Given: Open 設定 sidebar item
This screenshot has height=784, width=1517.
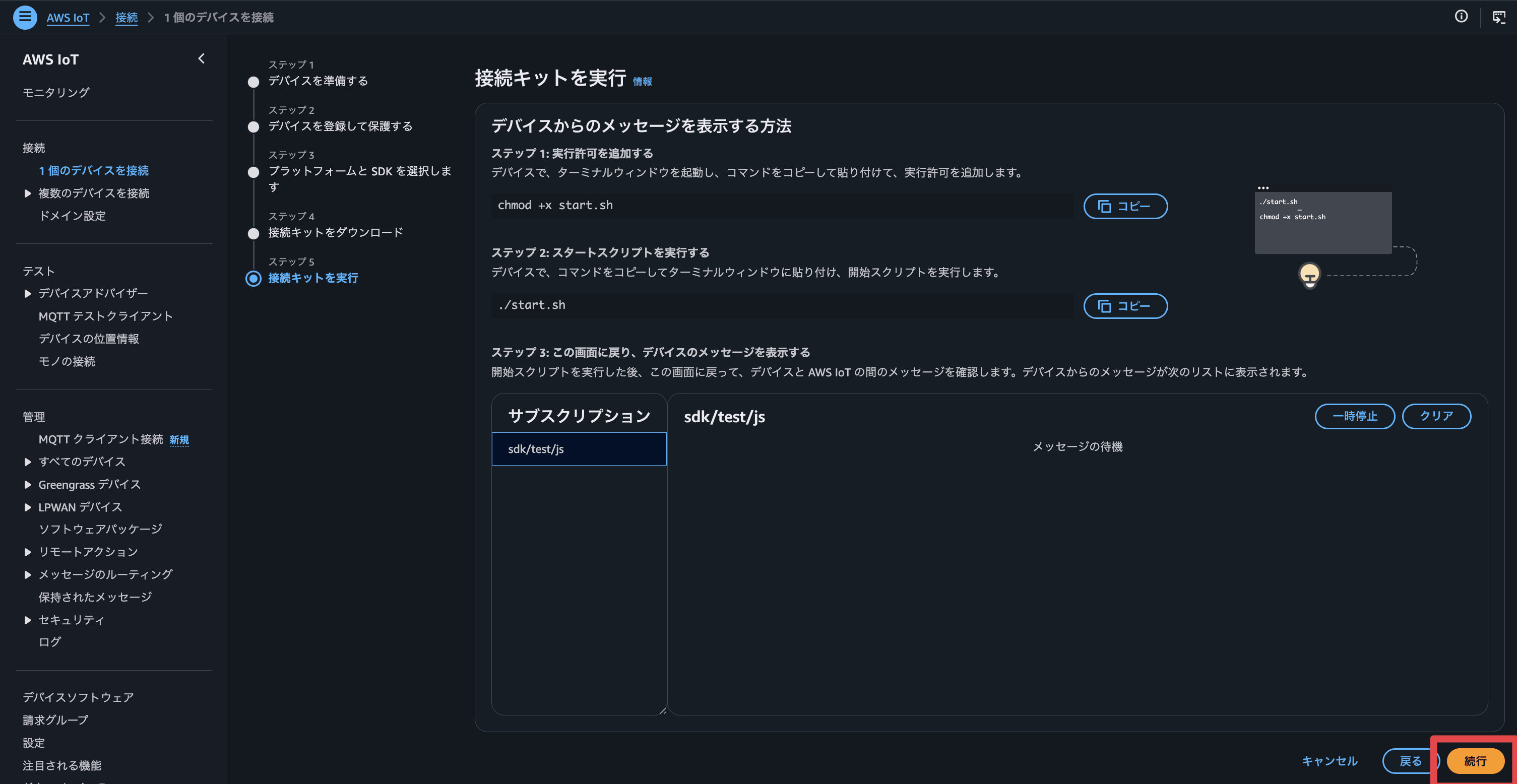Looking at the screenshot, I should pyautogui.click(x=34, y=743).
